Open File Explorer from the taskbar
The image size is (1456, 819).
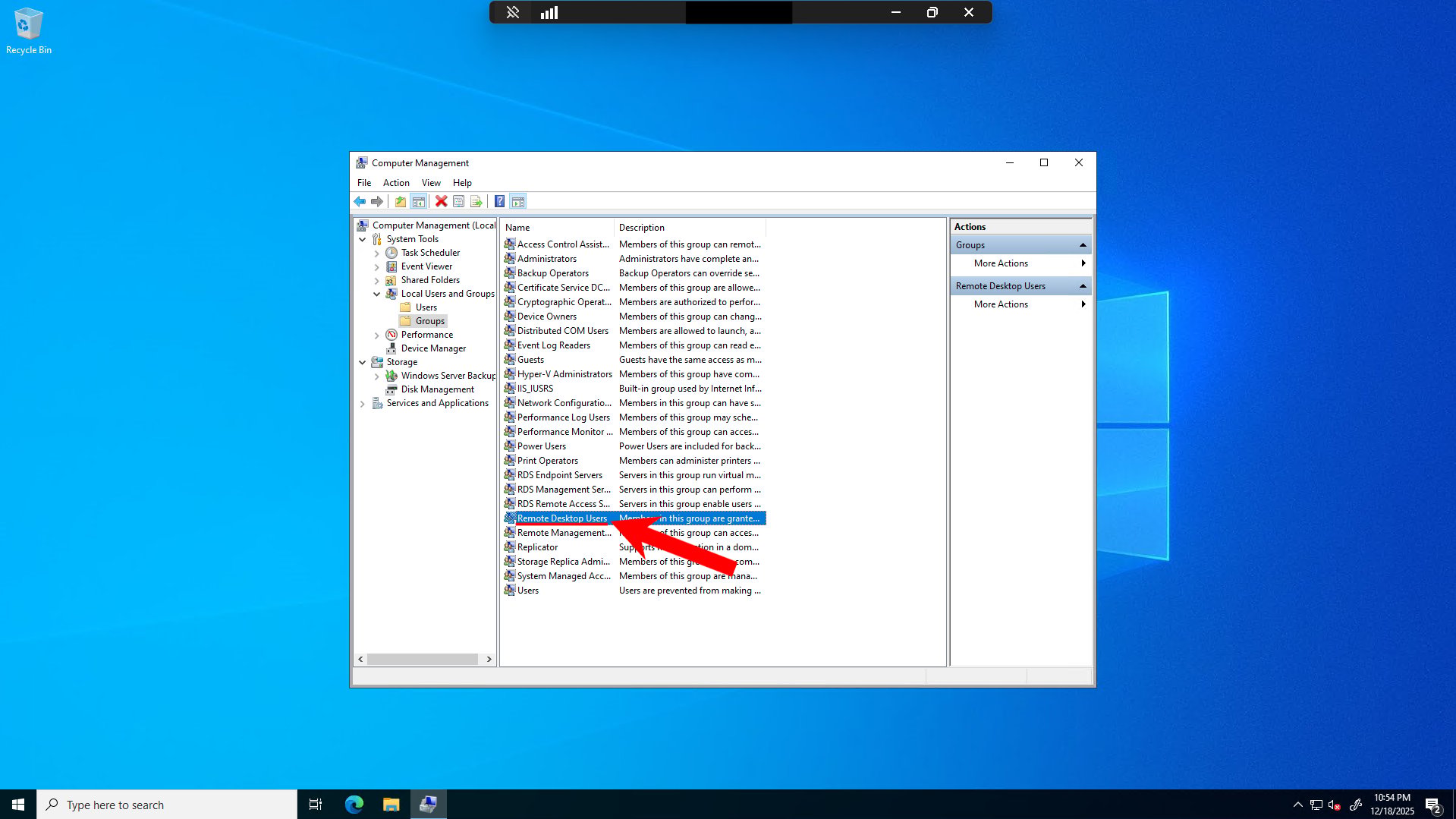391,805
